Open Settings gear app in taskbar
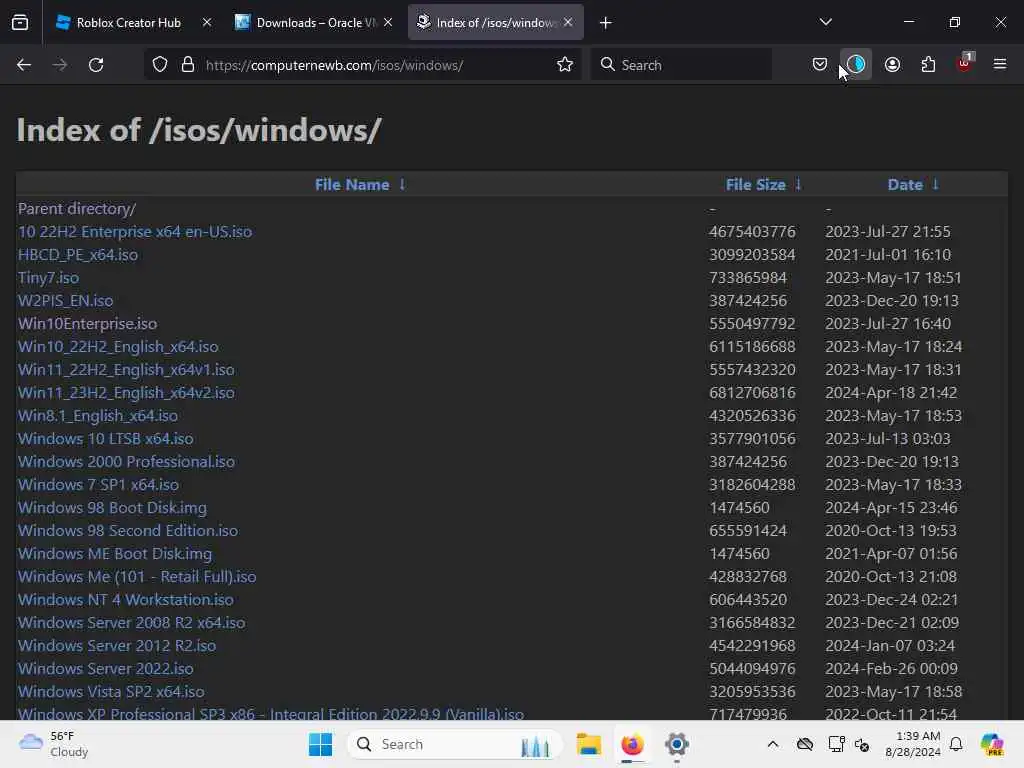 (677, 744)
